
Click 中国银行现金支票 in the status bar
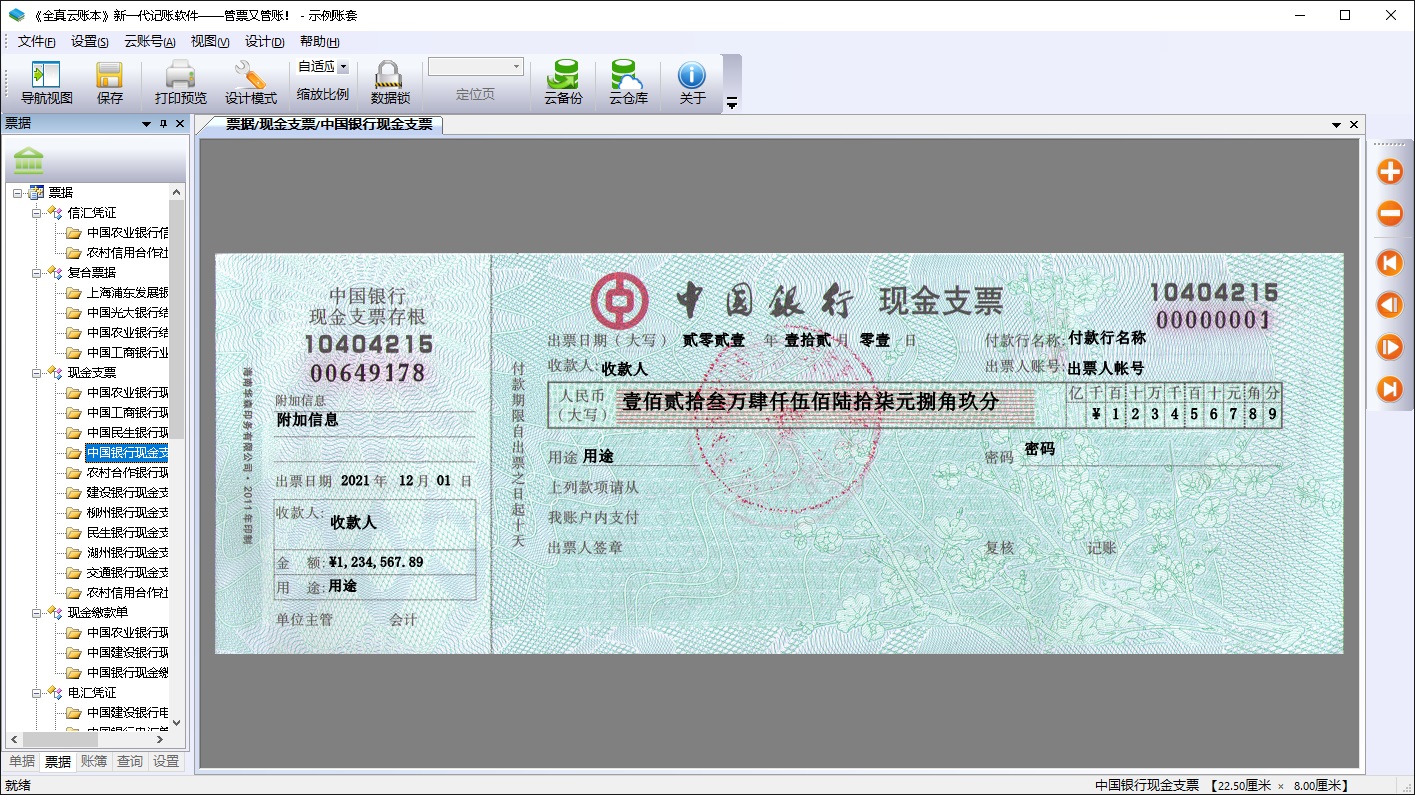1147,785
